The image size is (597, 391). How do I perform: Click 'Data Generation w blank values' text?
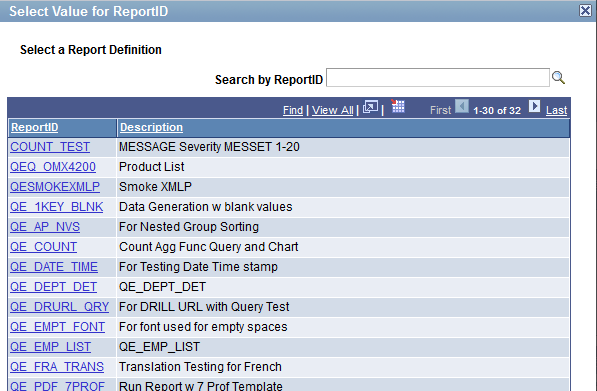[206, 207]
